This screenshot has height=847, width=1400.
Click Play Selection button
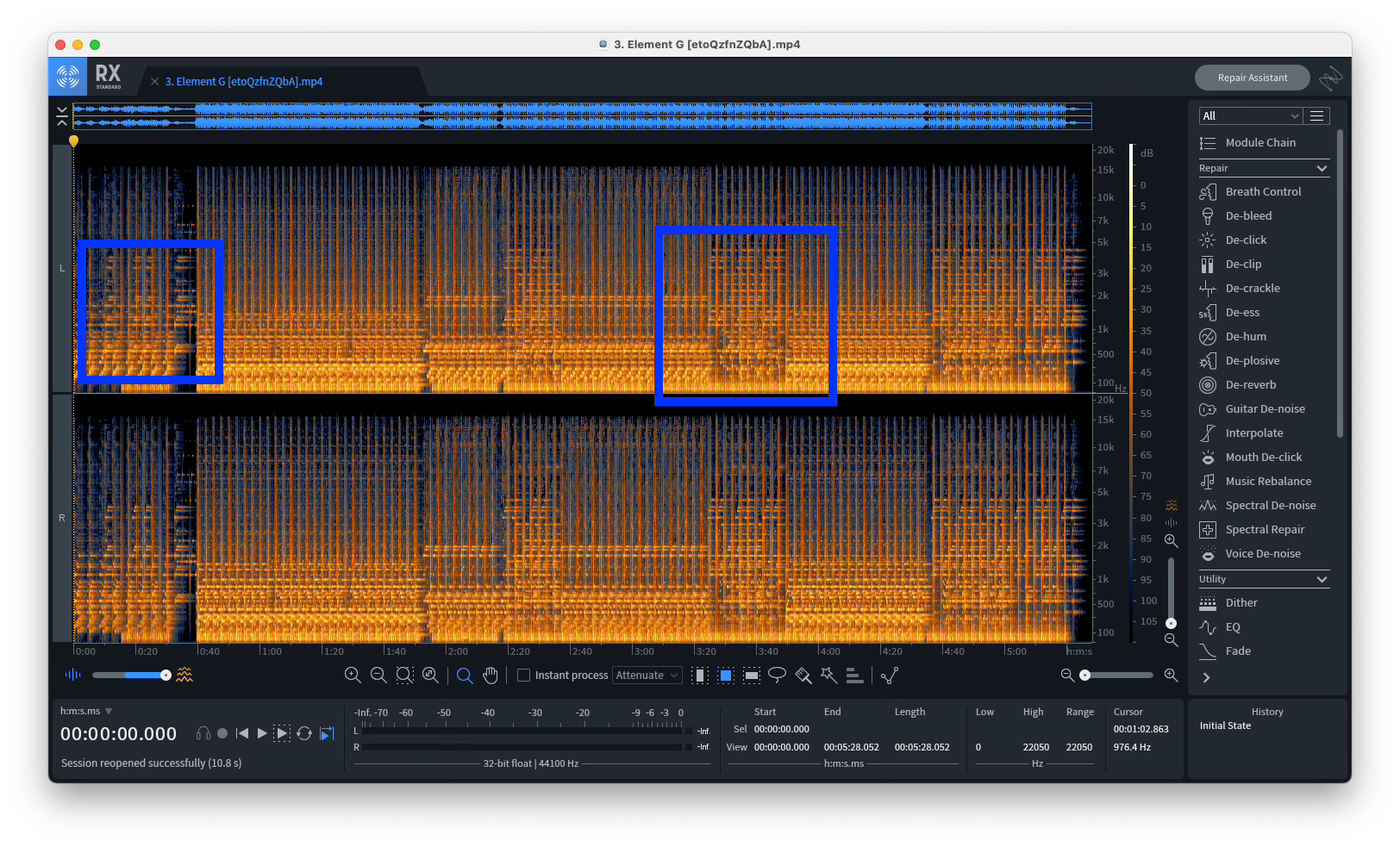(x=282, y=733)
